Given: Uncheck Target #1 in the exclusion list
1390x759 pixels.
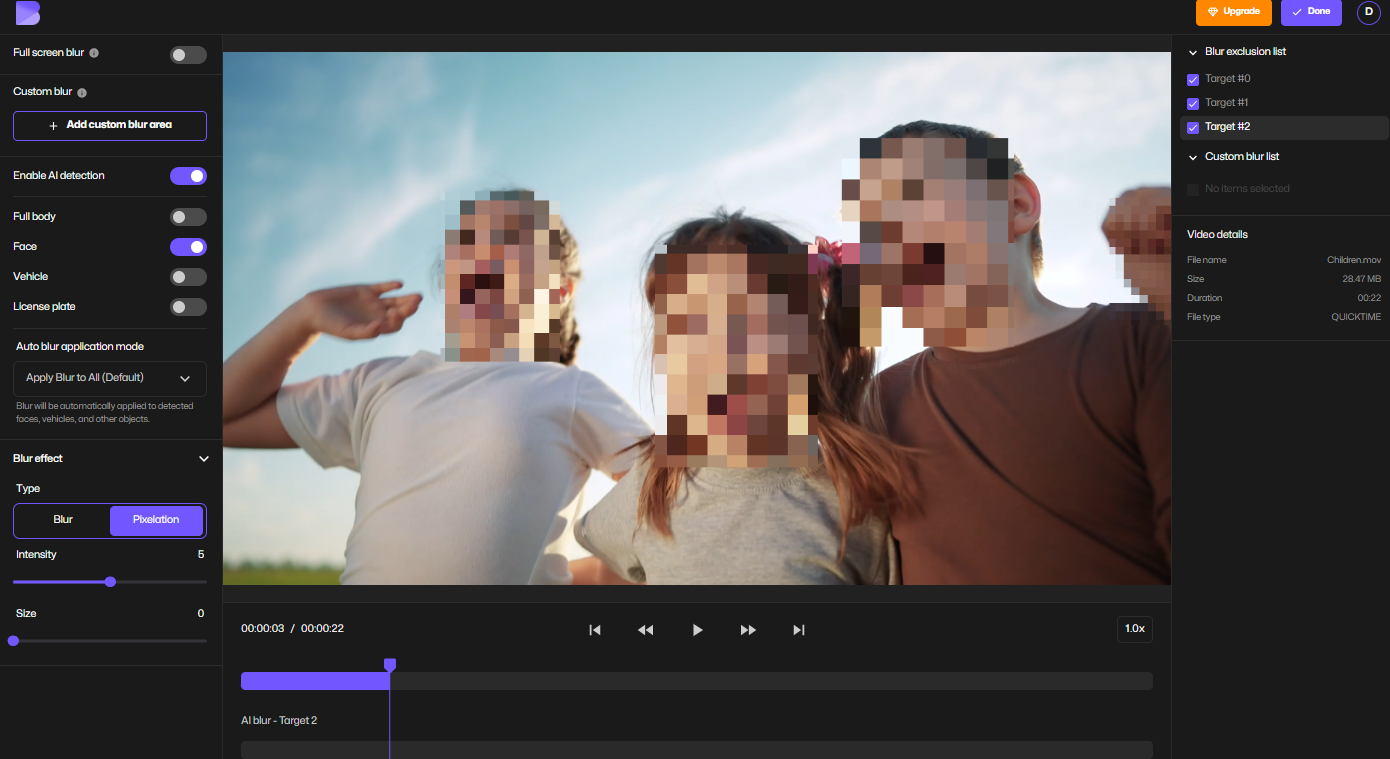Looking at the screenshot, I should coord(1192,103).
